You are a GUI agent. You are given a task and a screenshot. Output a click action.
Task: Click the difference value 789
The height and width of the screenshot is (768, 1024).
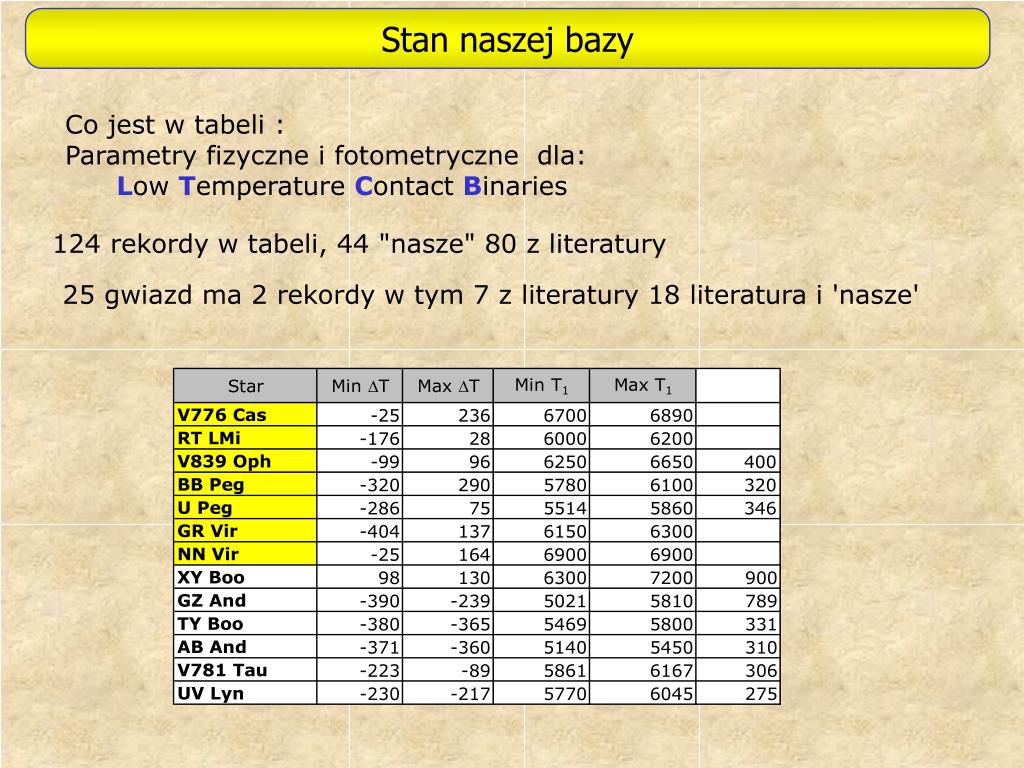pos(760,601)
